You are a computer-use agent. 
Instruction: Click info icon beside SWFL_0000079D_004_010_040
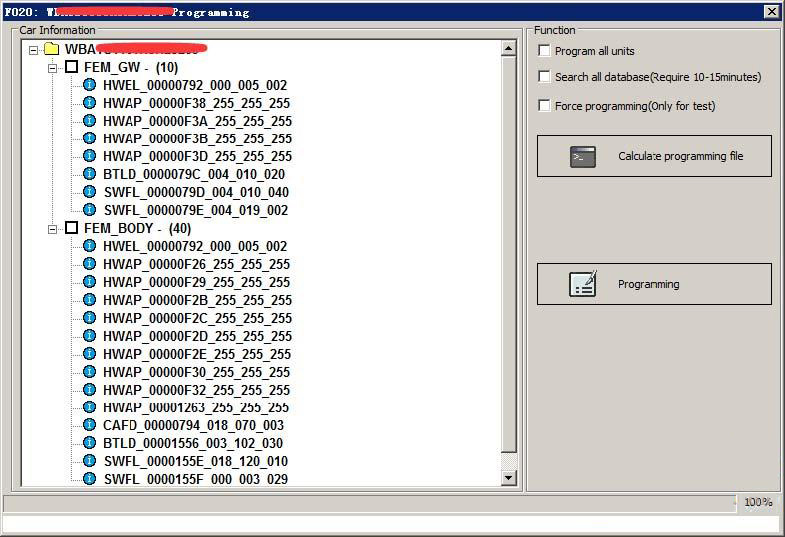[x=89, y=192]
